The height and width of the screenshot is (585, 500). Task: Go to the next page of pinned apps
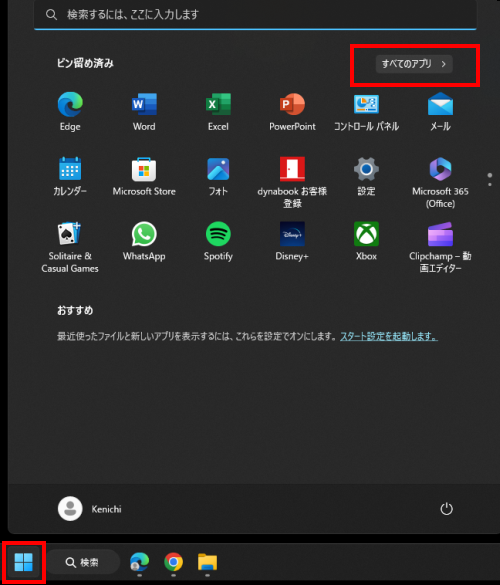coord(490,184)
